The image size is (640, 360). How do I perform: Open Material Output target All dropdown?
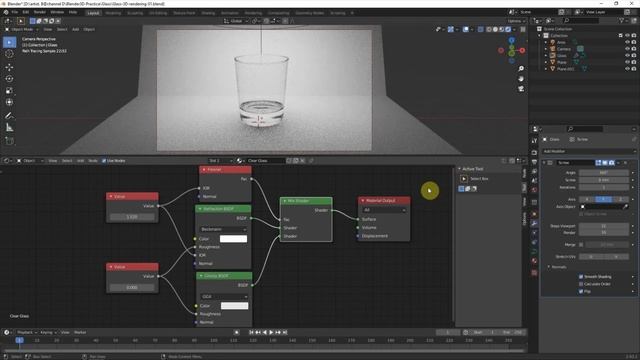tap(384, 210)
